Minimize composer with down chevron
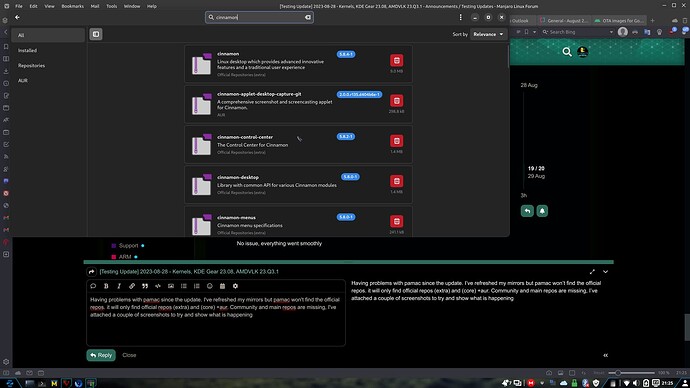Image resolution: width=690 pixels, height=388 pixels. 606,272
